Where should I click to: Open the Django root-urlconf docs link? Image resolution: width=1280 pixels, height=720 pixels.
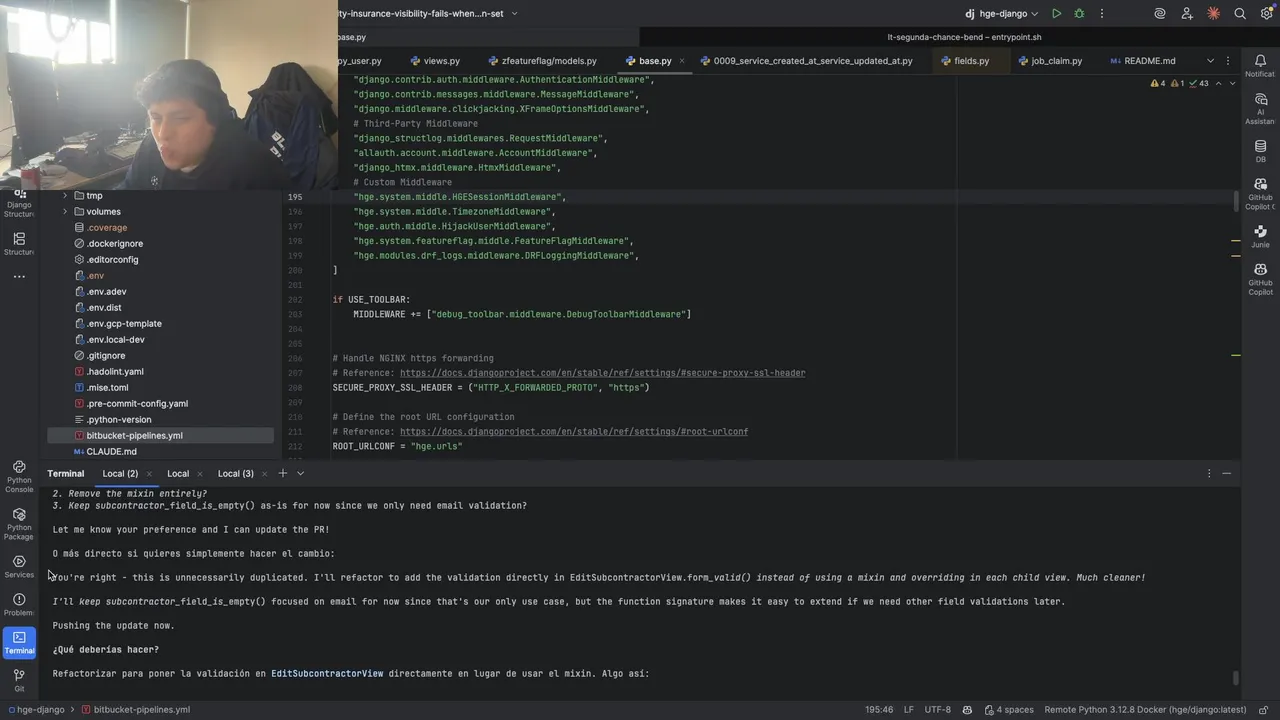[x=574, y=432]
